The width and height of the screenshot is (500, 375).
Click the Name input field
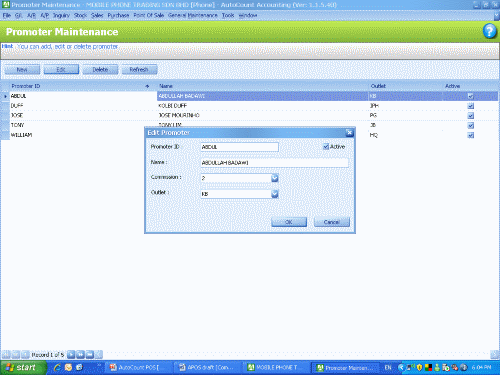tap(274, 163)
